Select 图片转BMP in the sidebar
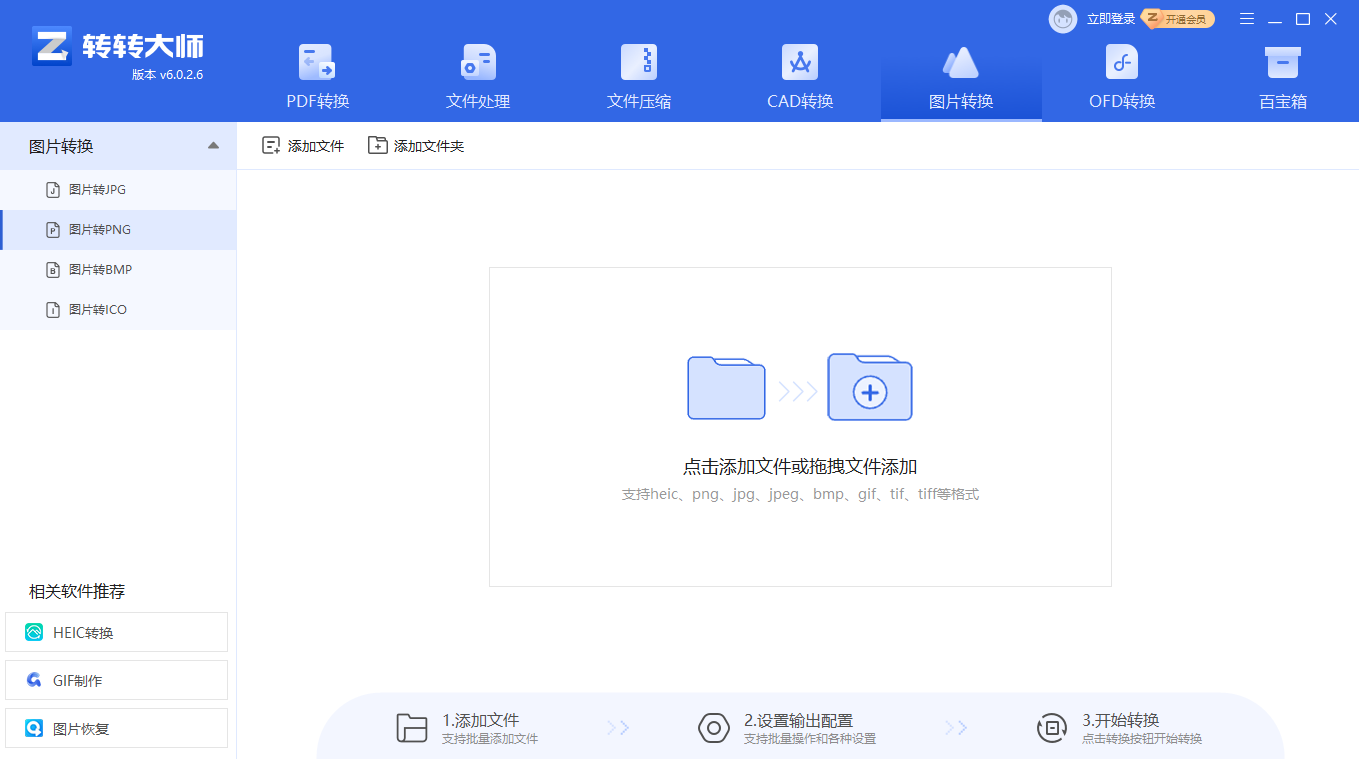 pyautogui.click(x=100, y=270)
